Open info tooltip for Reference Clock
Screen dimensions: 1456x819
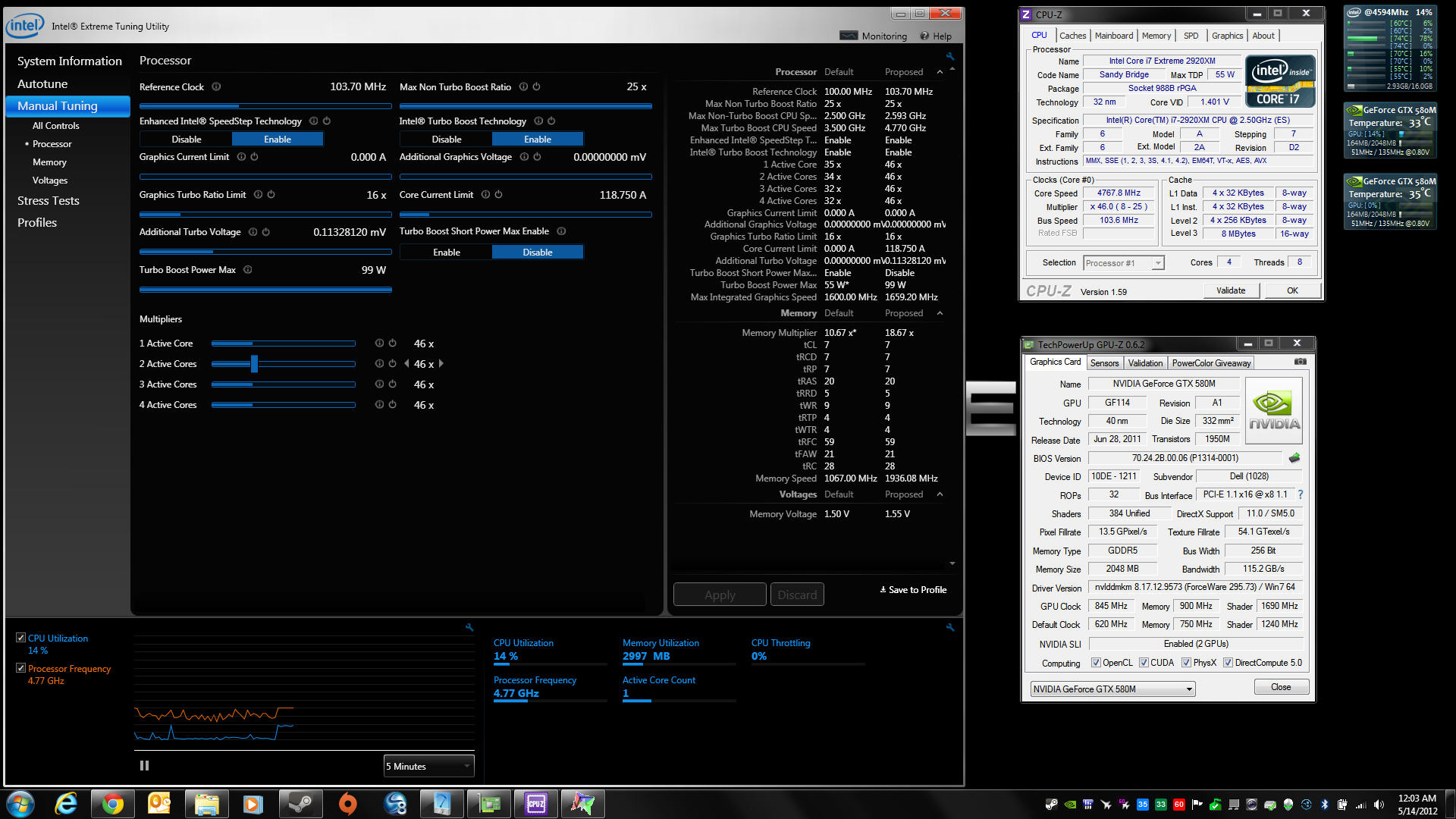[216, 87]
